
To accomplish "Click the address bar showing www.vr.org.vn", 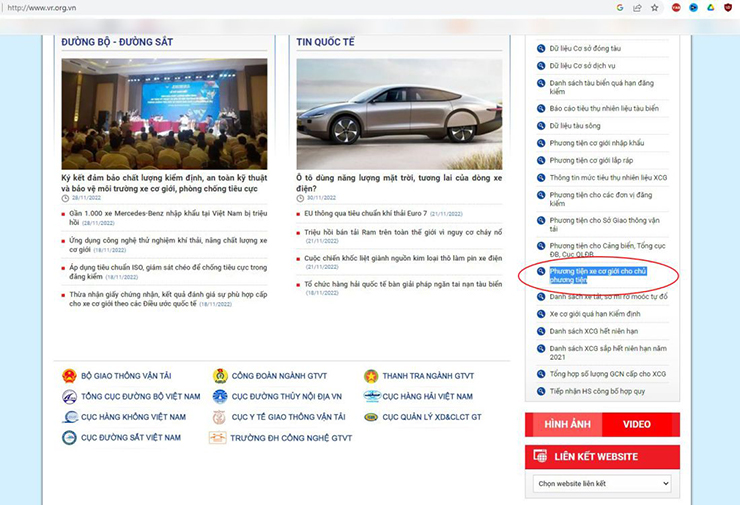I will click(300, 7).
